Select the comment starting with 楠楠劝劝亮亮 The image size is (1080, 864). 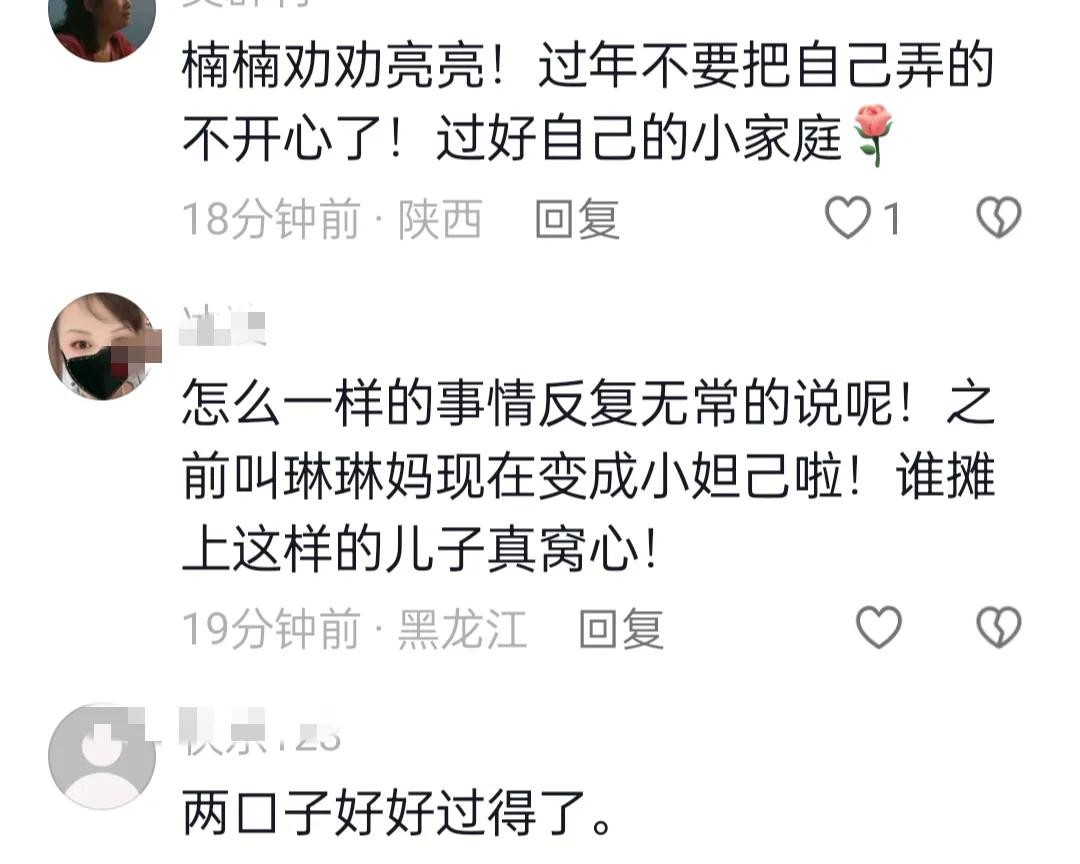pyautogui.click(x=588, y=102)
